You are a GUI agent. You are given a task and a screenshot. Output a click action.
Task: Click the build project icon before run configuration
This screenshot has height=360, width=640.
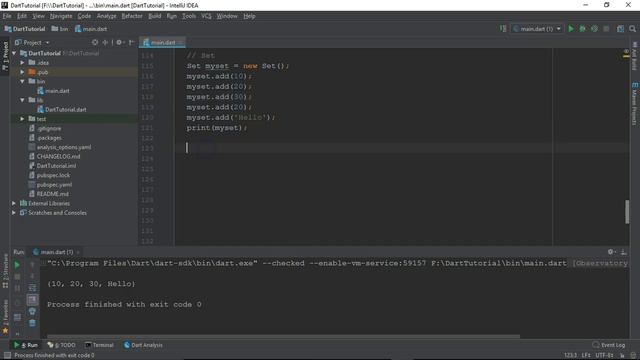pyautogui.click(x=503, y=29)
